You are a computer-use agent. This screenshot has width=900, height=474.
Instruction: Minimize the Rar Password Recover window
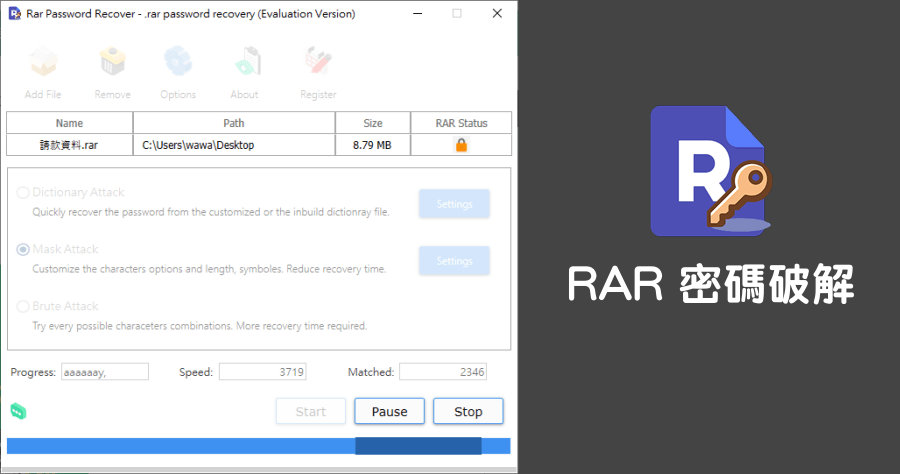418,14
